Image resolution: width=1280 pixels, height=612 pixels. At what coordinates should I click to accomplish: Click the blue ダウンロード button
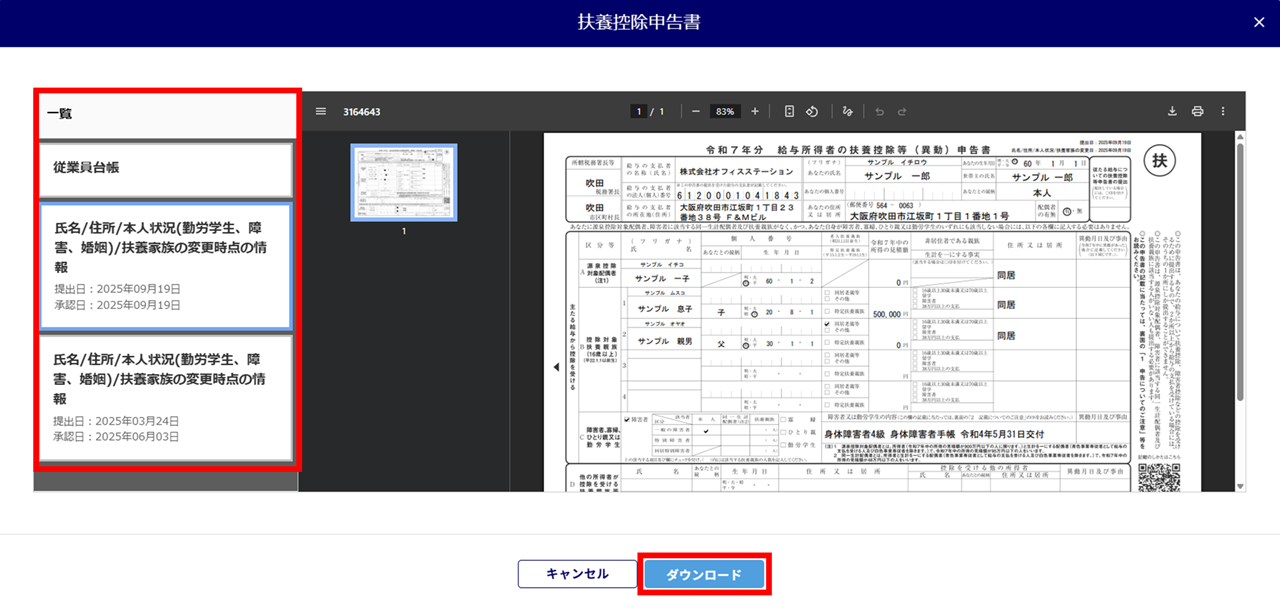[x=704, y=575]
